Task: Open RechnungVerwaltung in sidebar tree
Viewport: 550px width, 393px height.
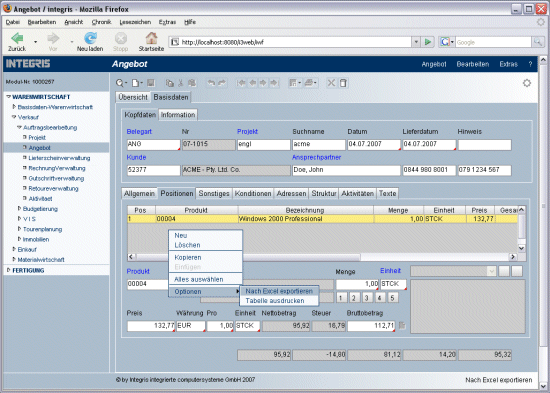Action: 57,168
